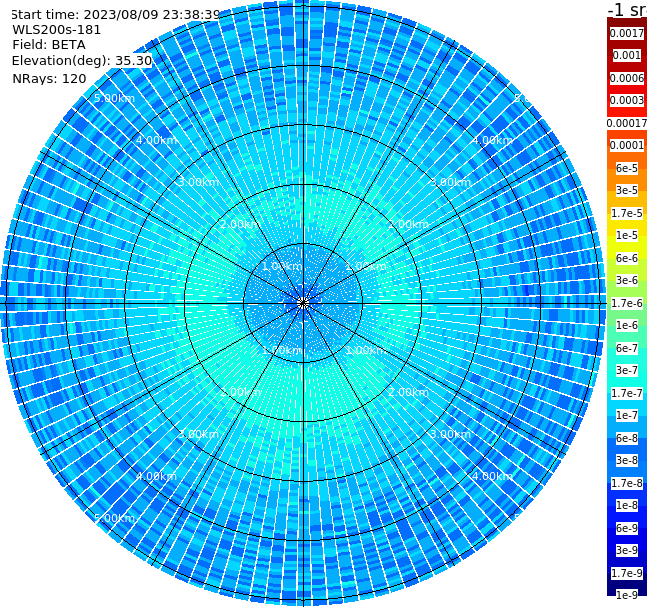Click the 3e-6 colorbar label
Screen dimensions: 647x607
click(627, 280)
